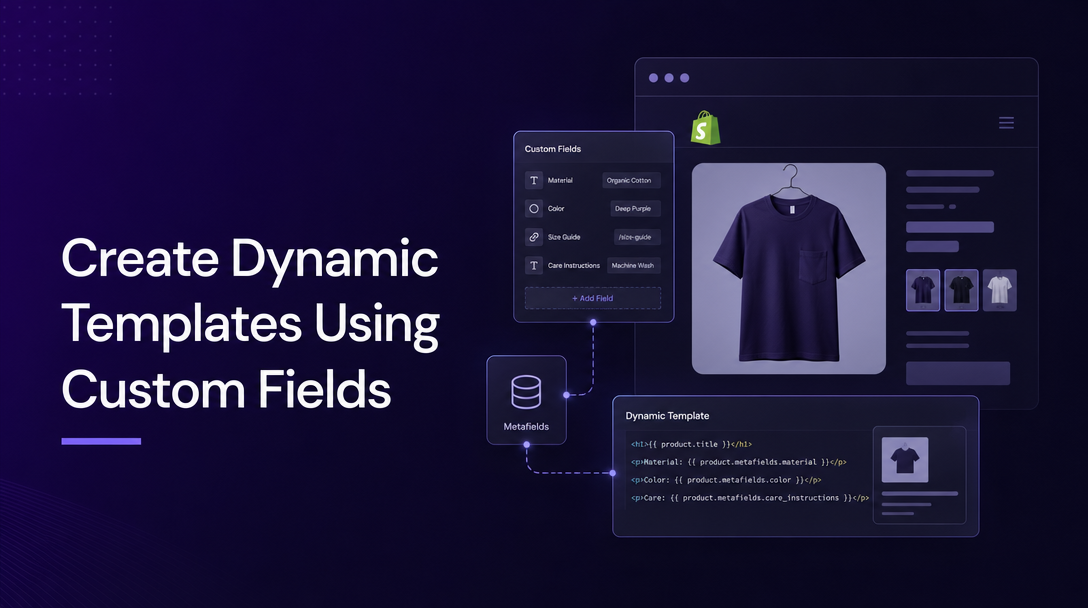Select the white t-shirt variant thumbnail

999,290
